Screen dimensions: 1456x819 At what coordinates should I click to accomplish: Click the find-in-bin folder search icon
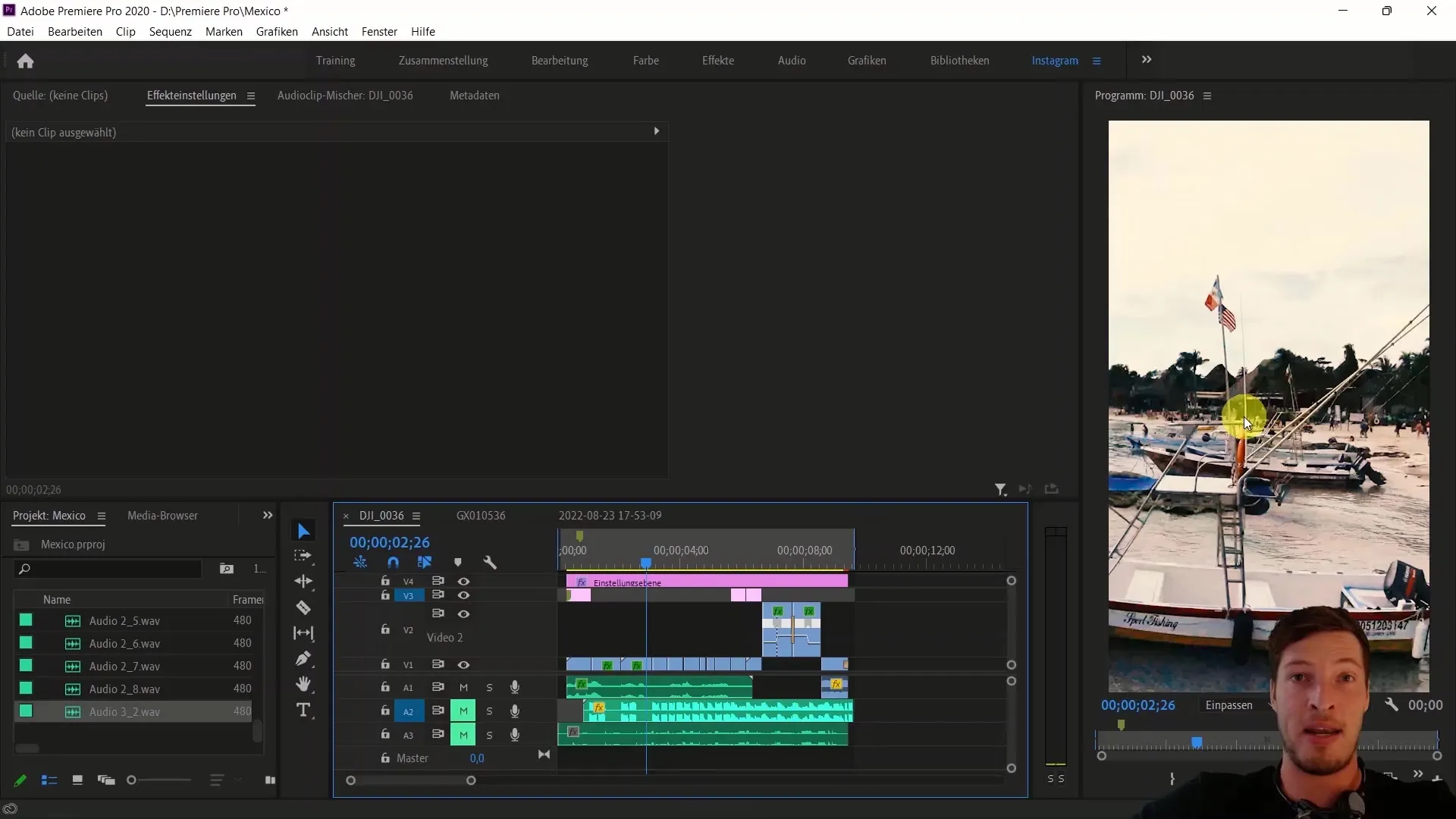coord(226,569)
